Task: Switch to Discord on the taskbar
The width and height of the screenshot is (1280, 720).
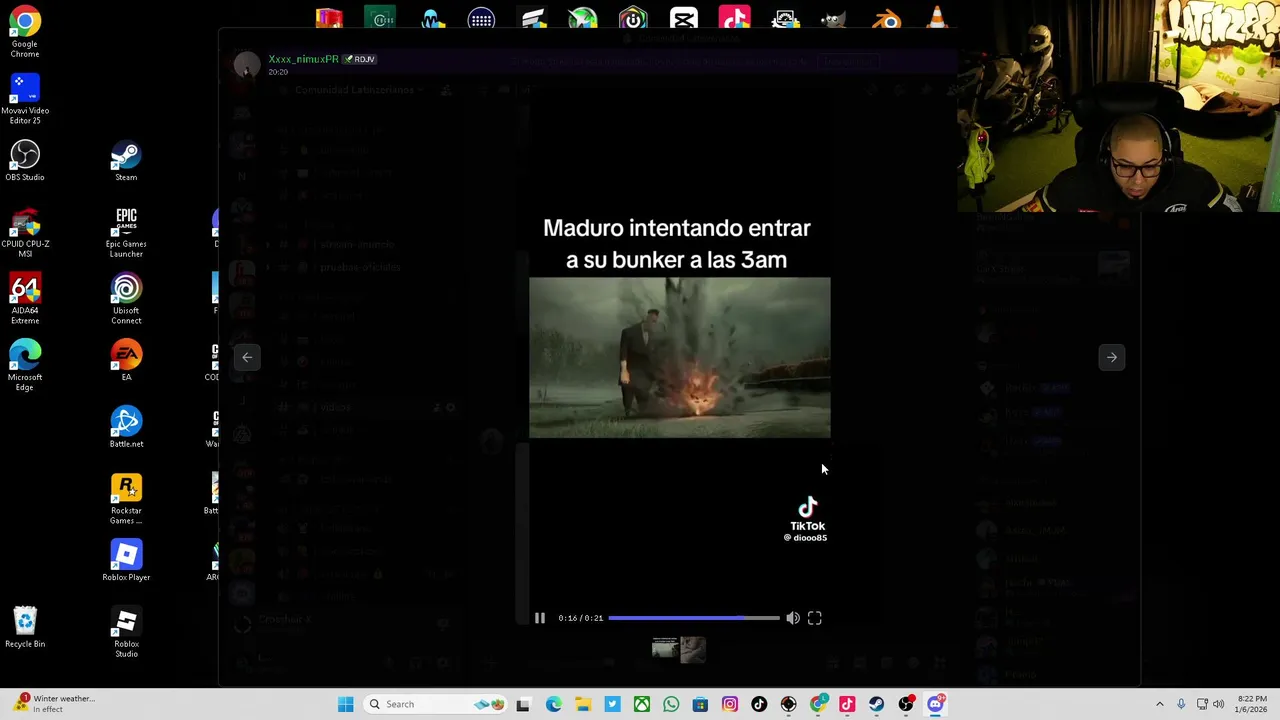Action: coord(935,704)
